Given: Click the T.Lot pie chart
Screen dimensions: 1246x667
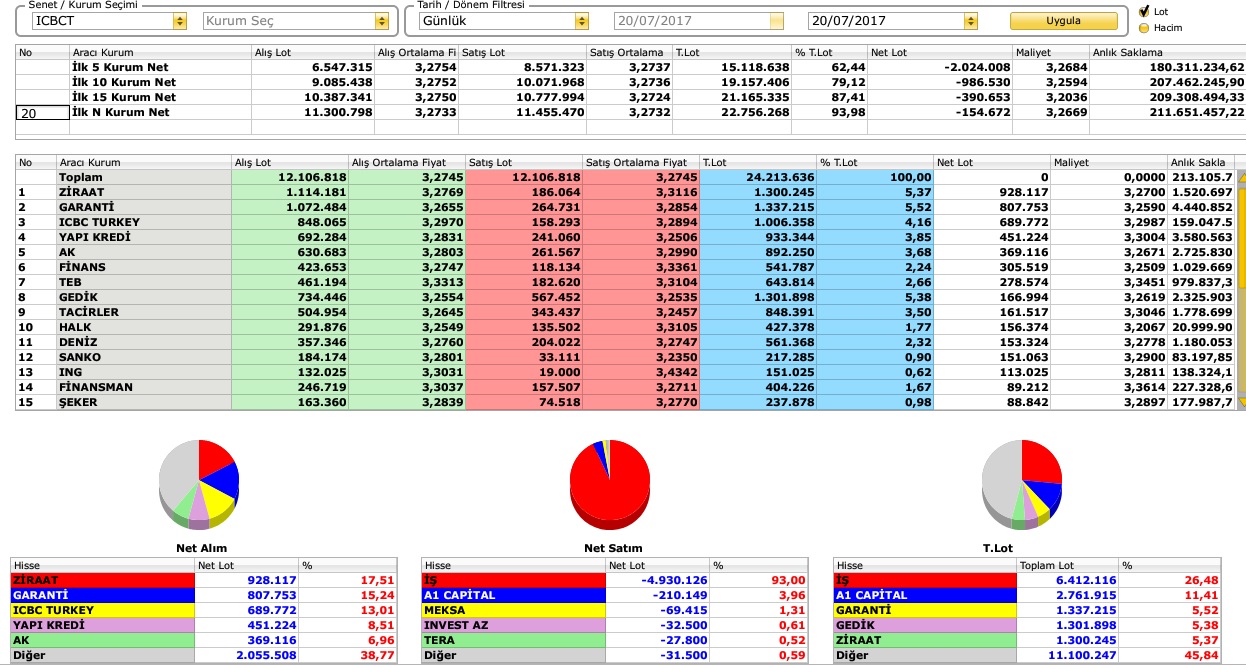Looking at the screenshot, I should point(1021,483).
